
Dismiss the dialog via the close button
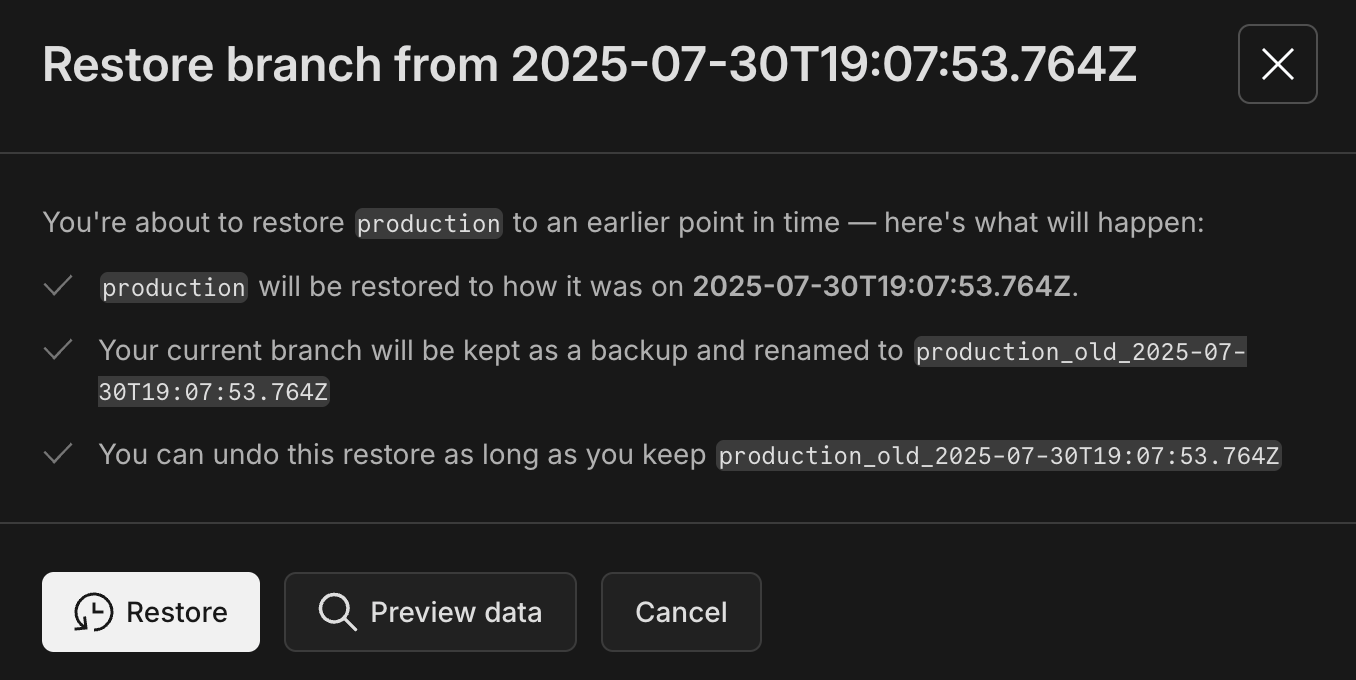(1277, 64)
